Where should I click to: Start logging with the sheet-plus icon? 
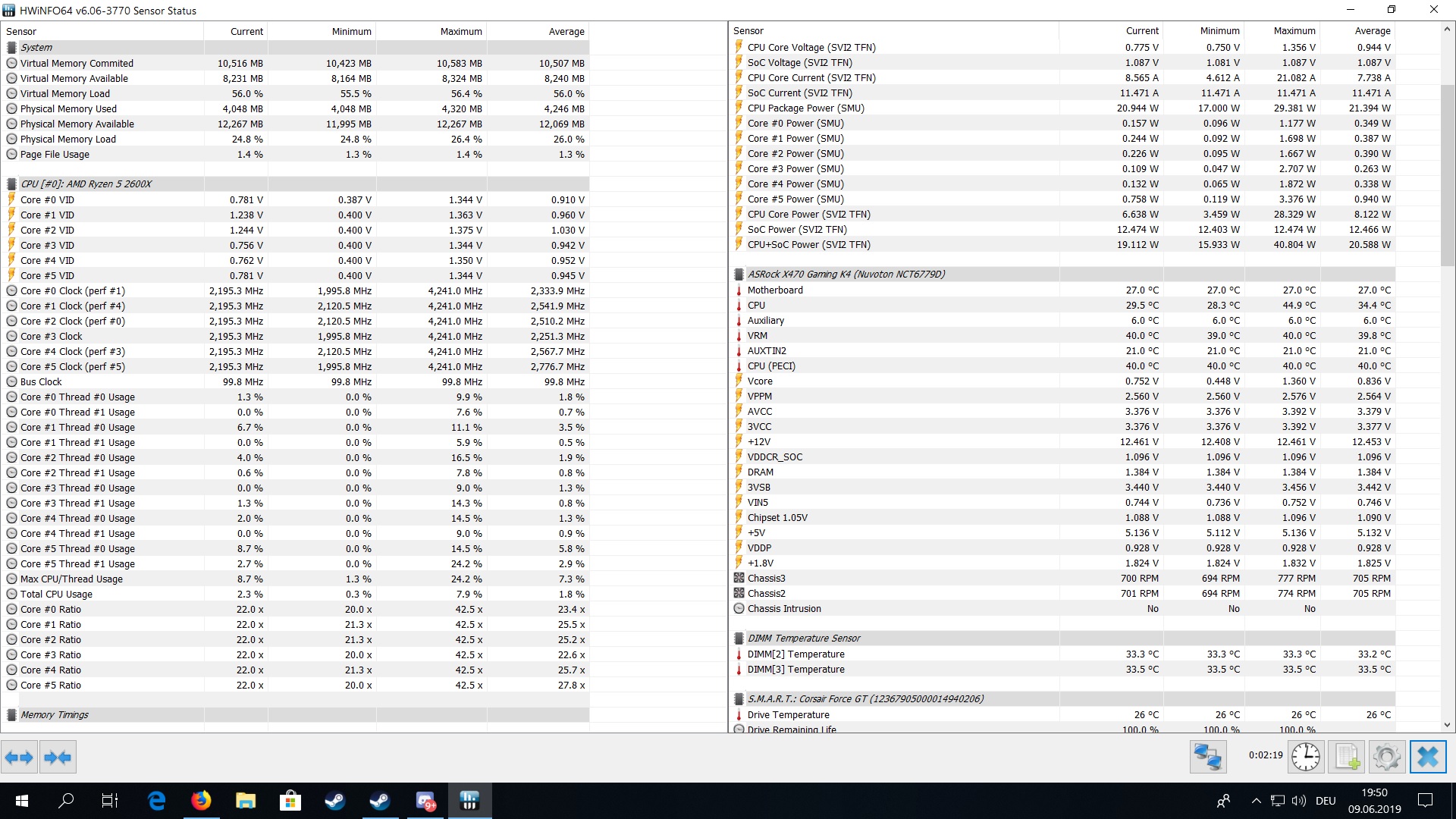(1347, 757)
